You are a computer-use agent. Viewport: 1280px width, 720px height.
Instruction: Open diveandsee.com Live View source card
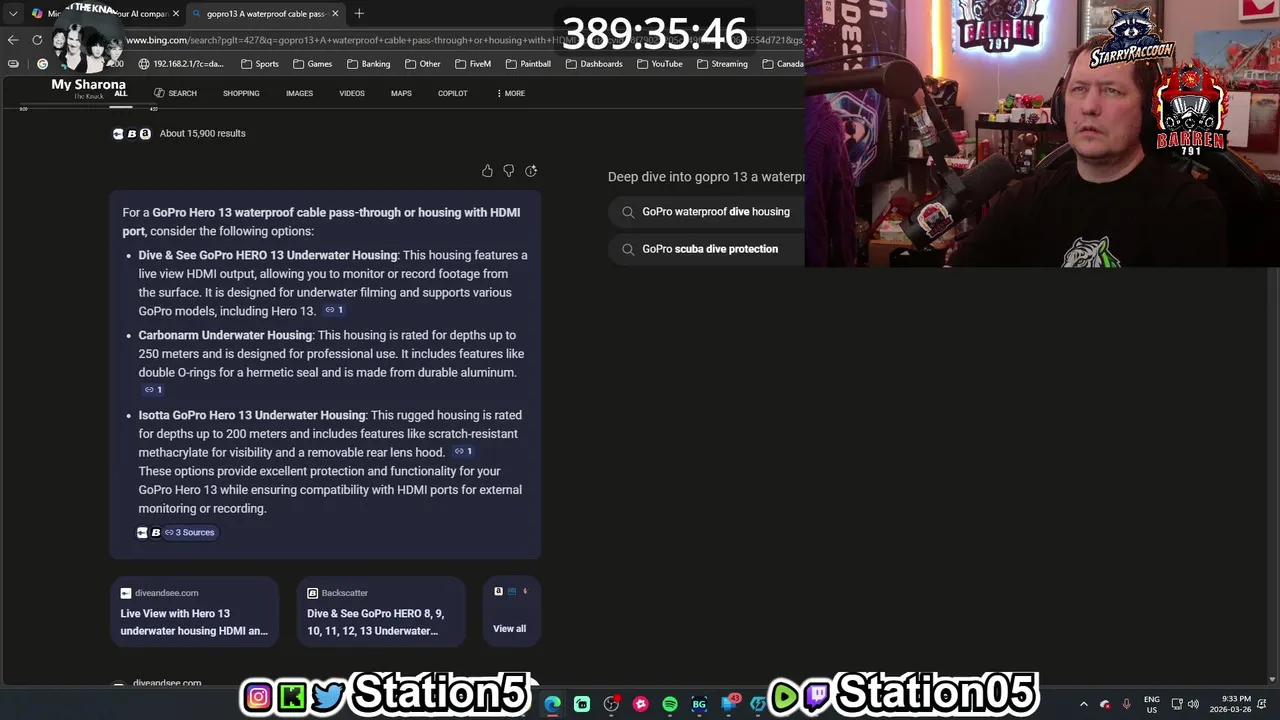pos(194,611)
